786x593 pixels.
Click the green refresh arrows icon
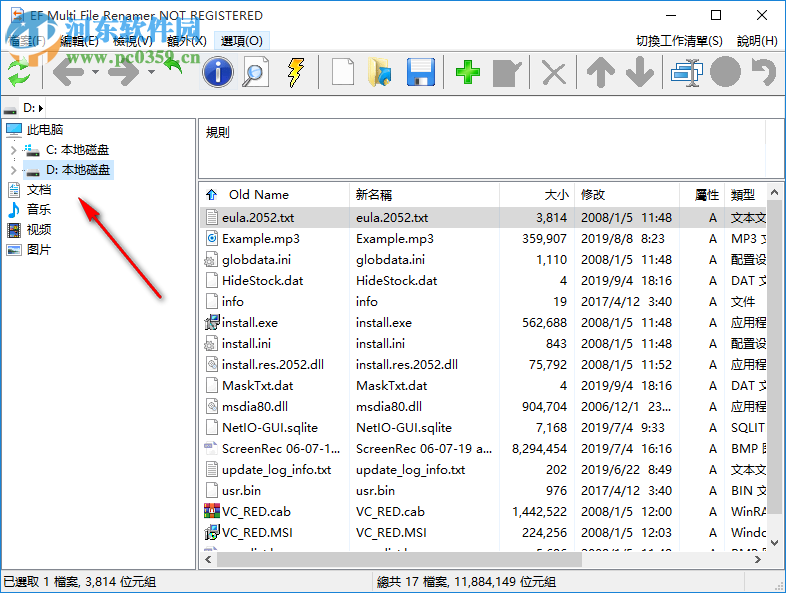20,73
